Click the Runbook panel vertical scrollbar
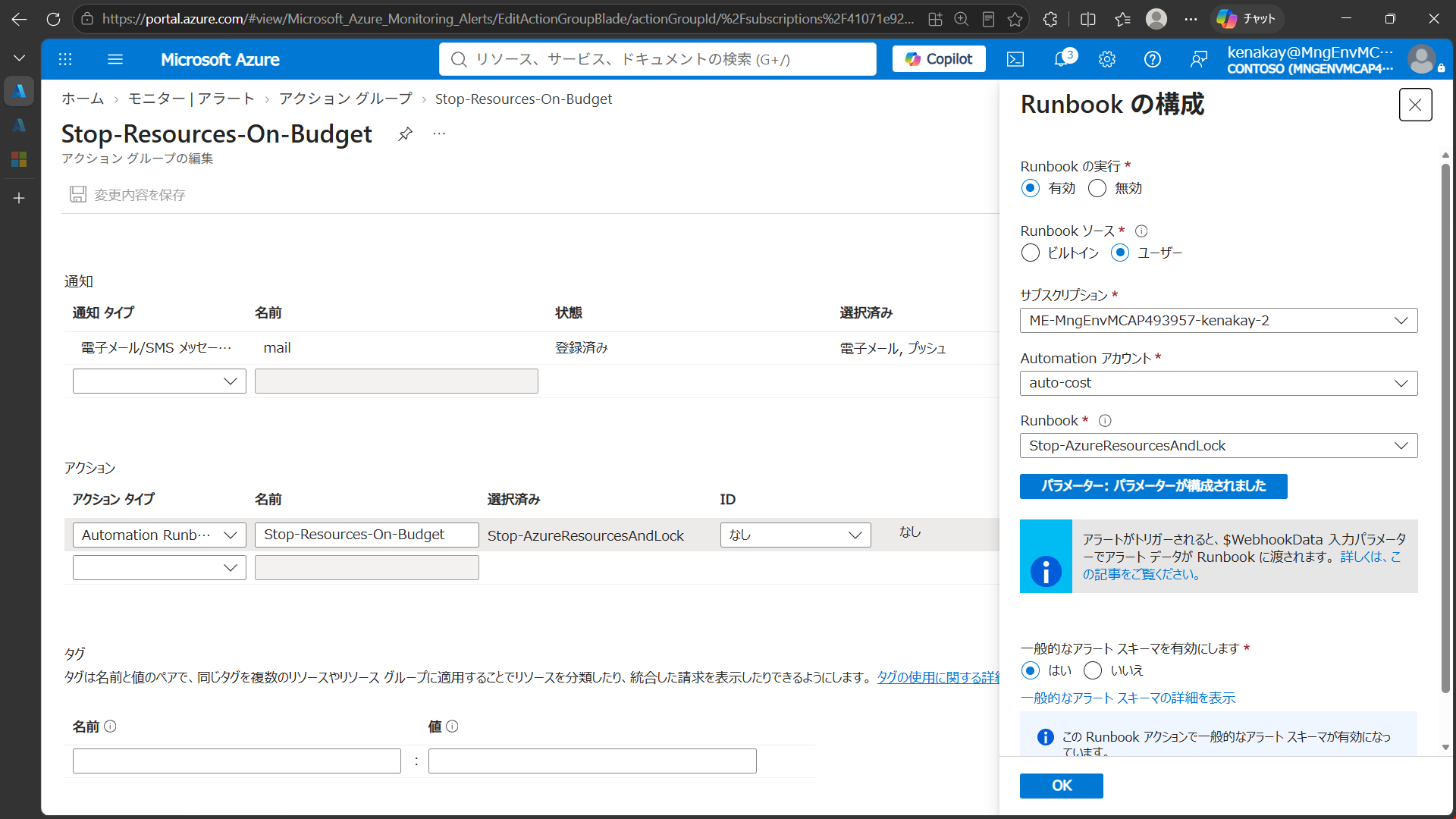1456x819 pixels. pos(1445,428)
